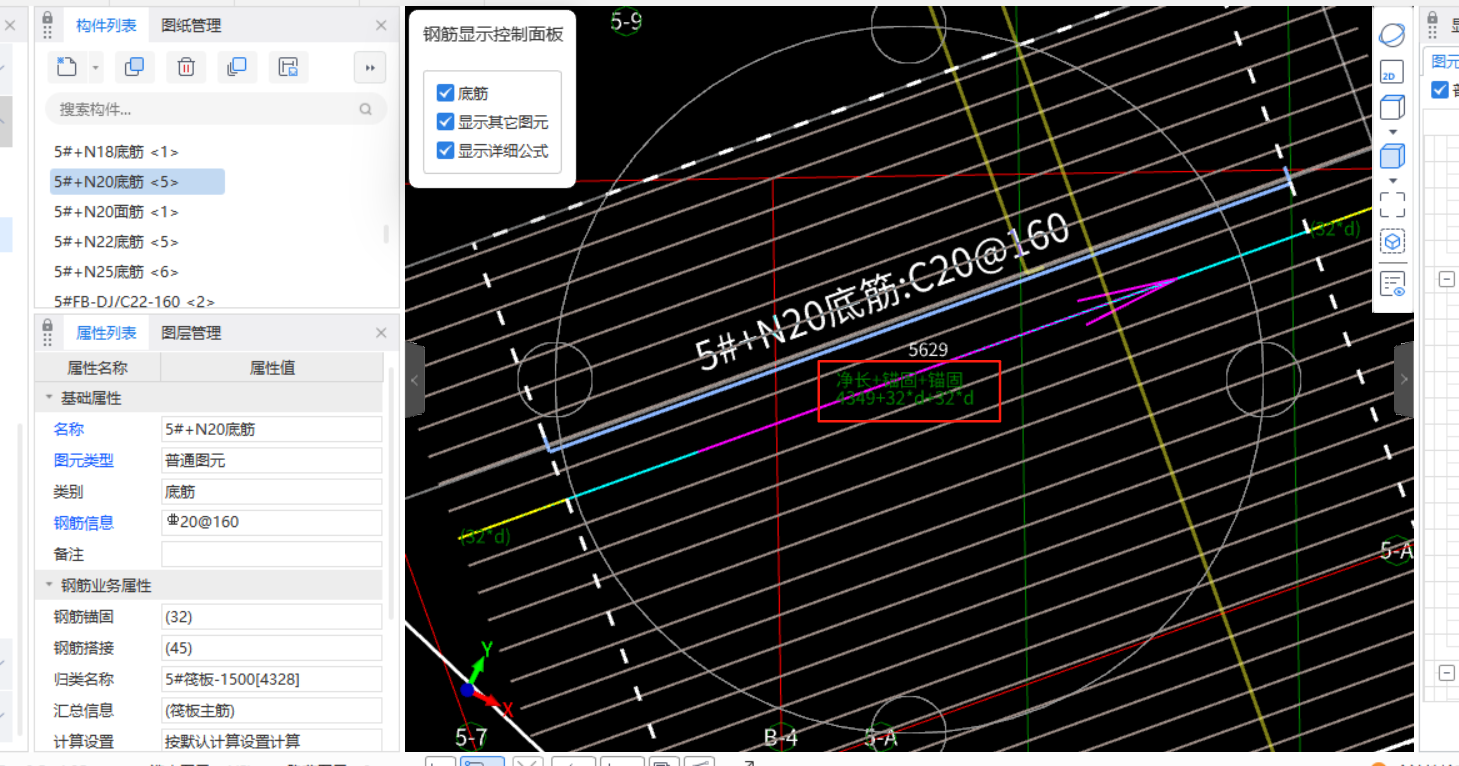This screenshot has height=766, width=1459.
Task: Click the display settings eye-list icon
Action: pyautogui.click(x=1392, y=284)
